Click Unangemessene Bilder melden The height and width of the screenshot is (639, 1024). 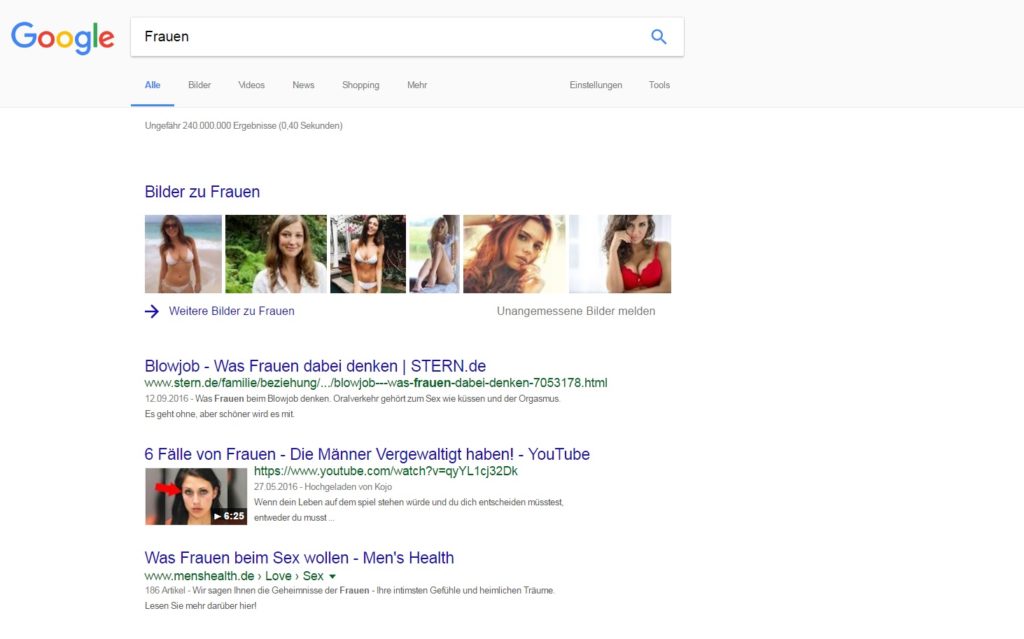[x=575, y=312]
